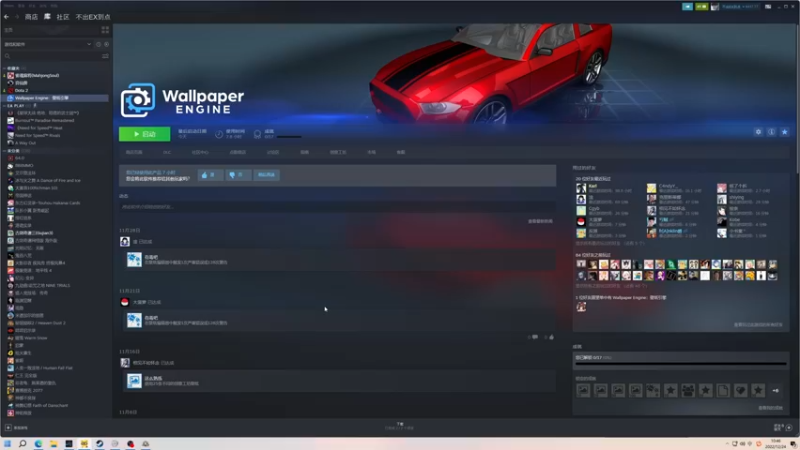Click the activity status input field
This screenshot has height=450, width=800.
[x=338, y=207]
